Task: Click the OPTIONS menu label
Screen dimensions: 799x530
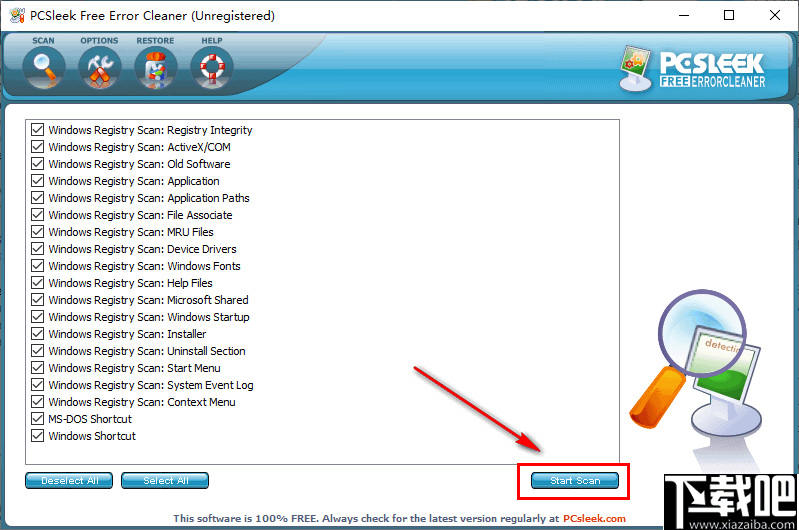Action: (99, 41)
